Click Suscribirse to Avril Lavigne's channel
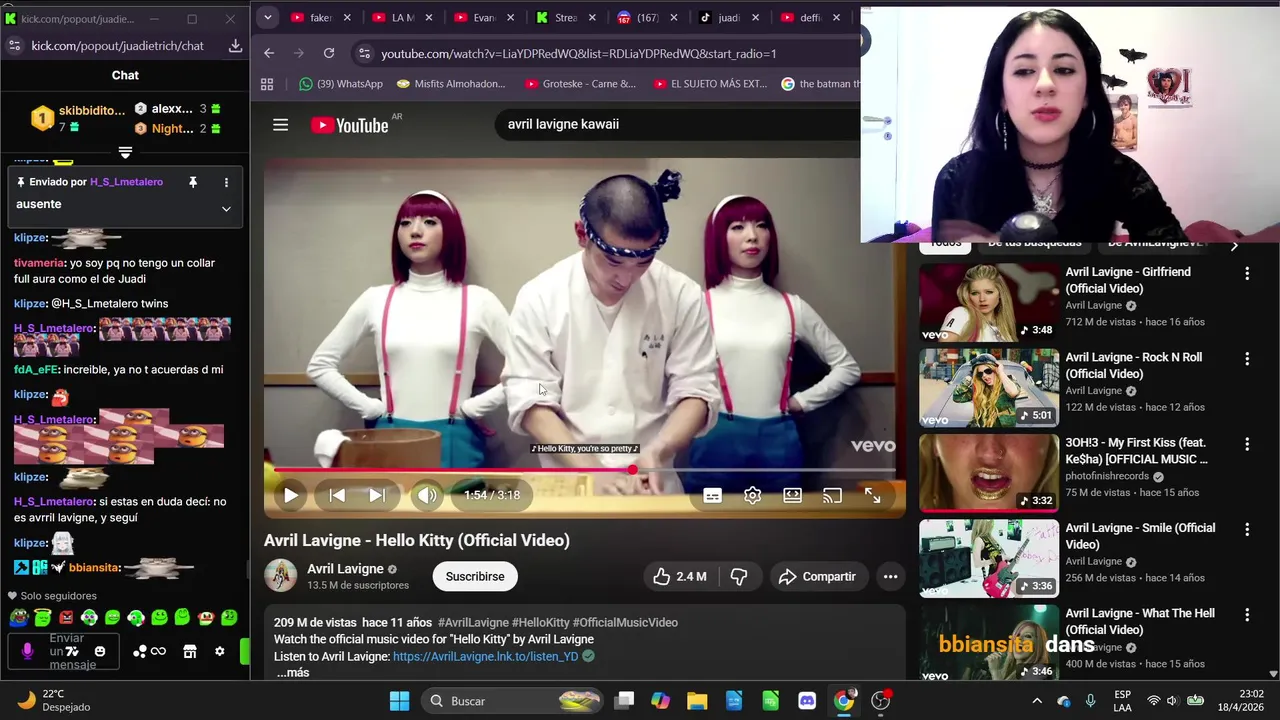This screenshot has height=720, width=1280. 475,576
